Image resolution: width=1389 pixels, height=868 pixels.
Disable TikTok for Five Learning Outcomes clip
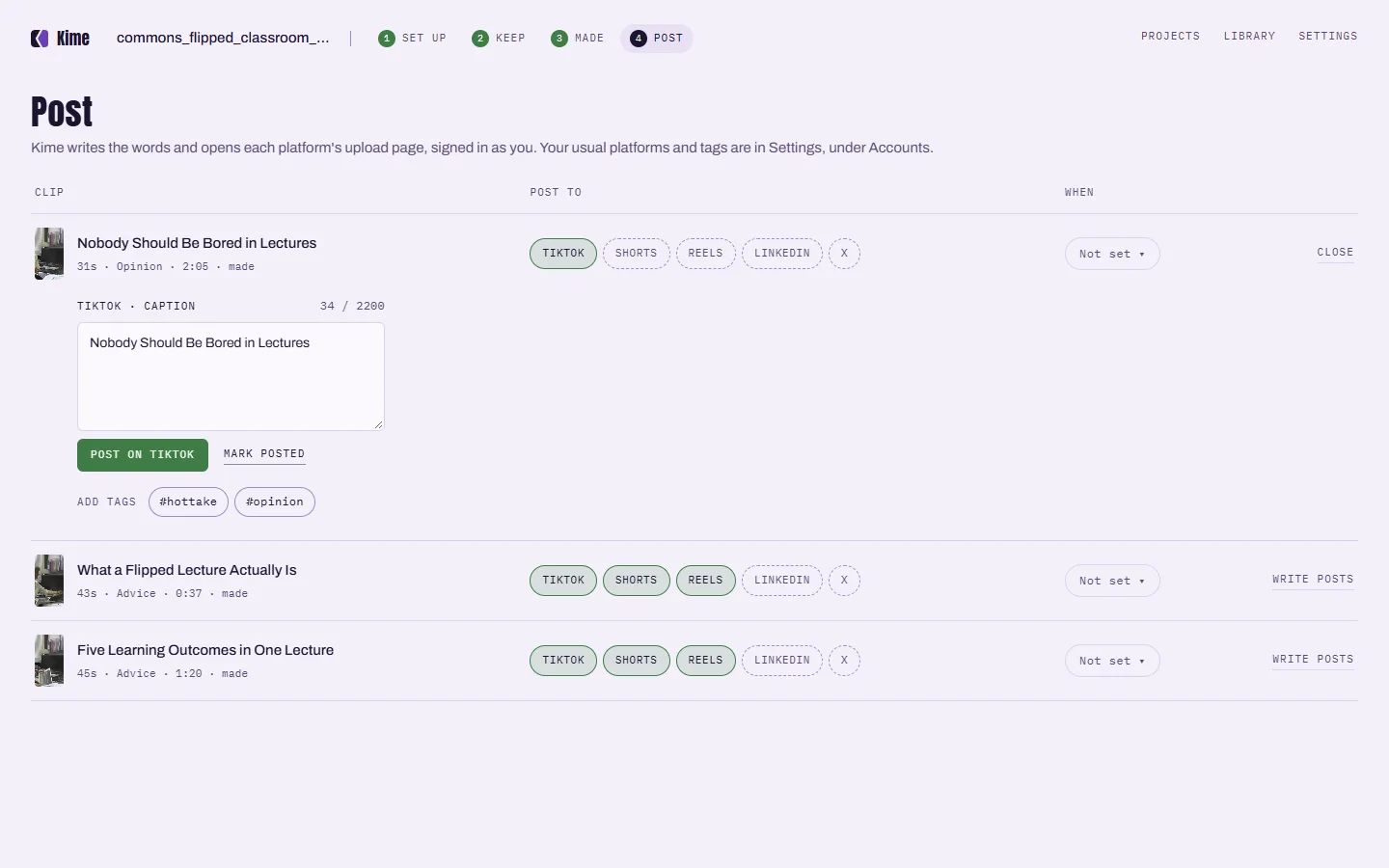tap(563, 661)
